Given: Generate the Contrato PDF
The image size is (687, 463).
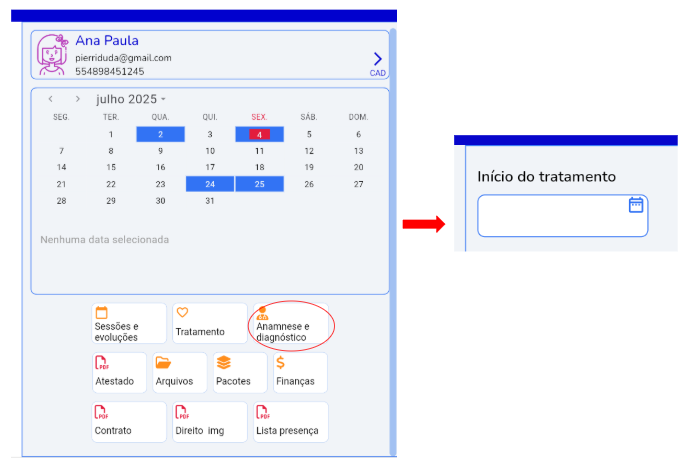Looking at the screenshot, I should click(128, 422).
